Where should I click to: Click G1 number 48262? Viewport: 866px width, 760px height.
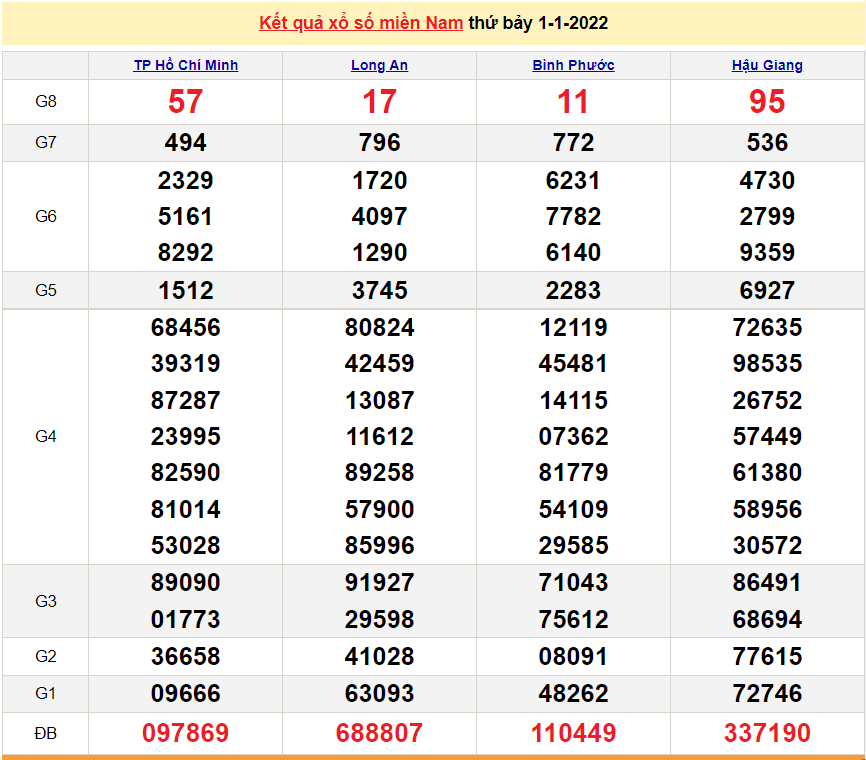(573, 694)
